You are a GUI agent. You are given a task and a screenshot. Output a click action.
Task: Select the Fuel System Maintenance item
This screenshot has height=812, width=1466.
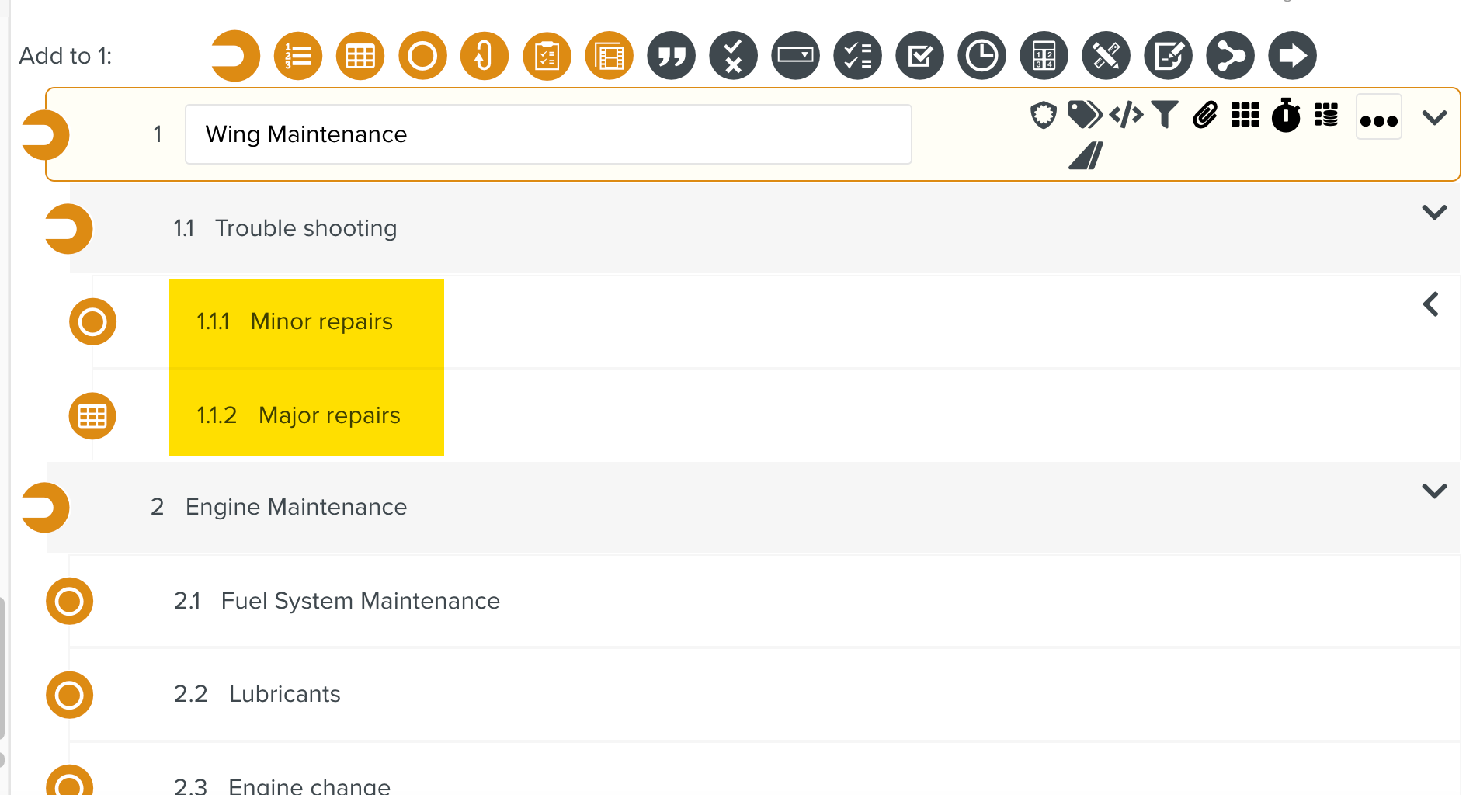pos(360,601)
